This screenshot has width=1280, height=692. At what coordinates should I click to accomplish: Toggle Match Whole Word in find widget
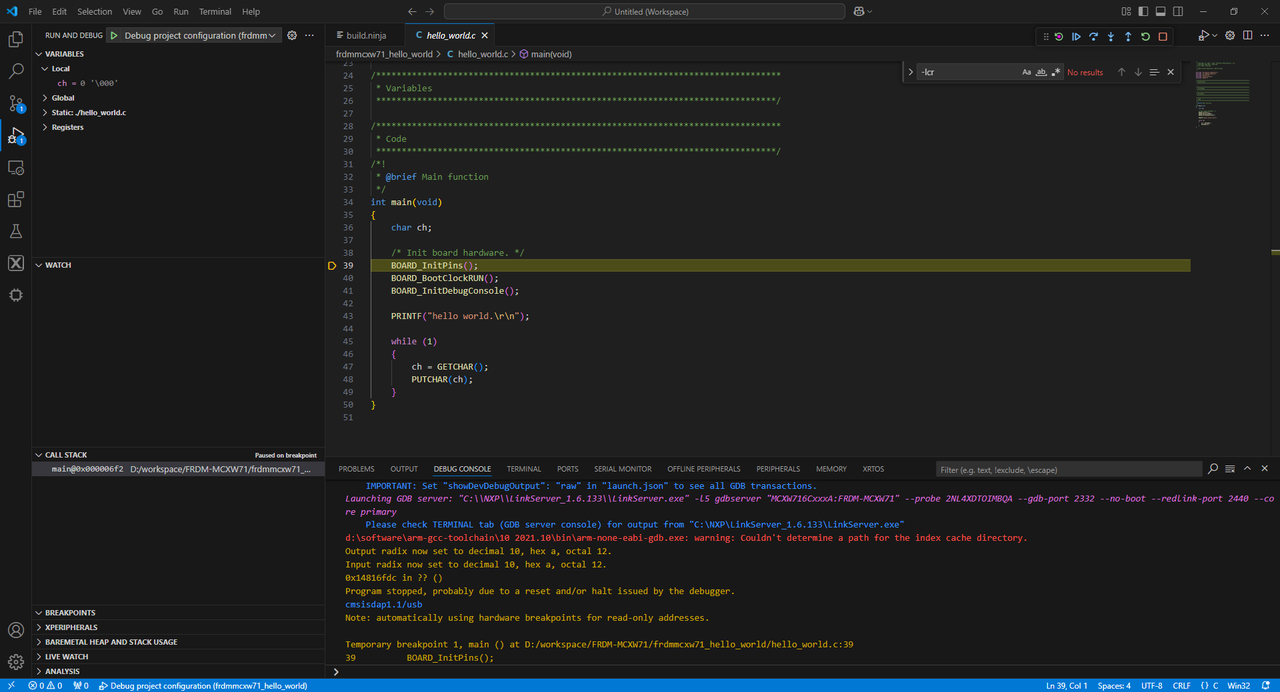(x=1041, y=72)
